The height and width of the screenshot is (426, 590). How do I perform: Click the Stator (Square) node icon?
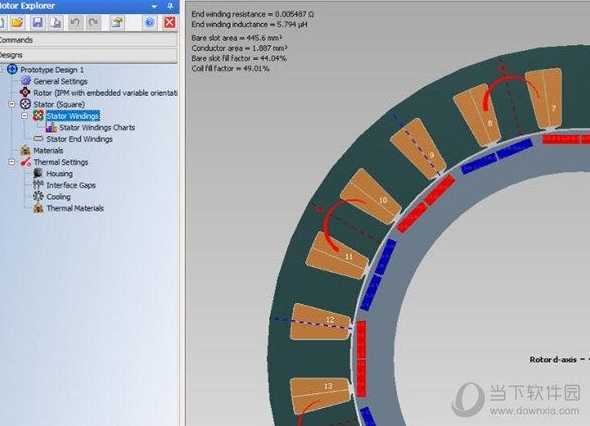[25, 103]
